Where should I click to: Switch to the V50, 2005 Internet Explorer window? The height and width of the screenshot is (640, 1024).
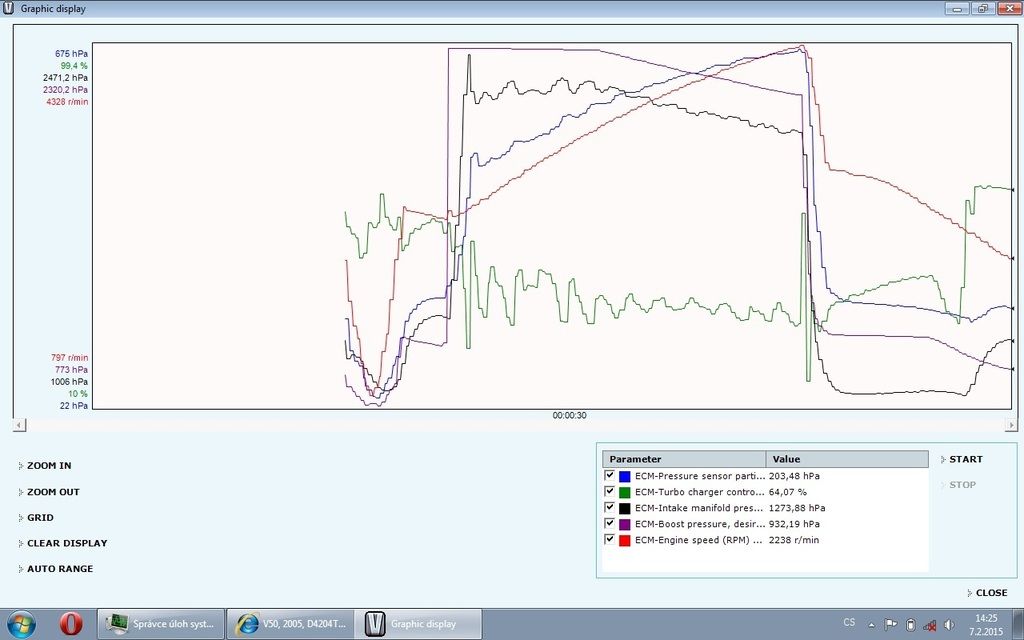[x=290, y=624]
